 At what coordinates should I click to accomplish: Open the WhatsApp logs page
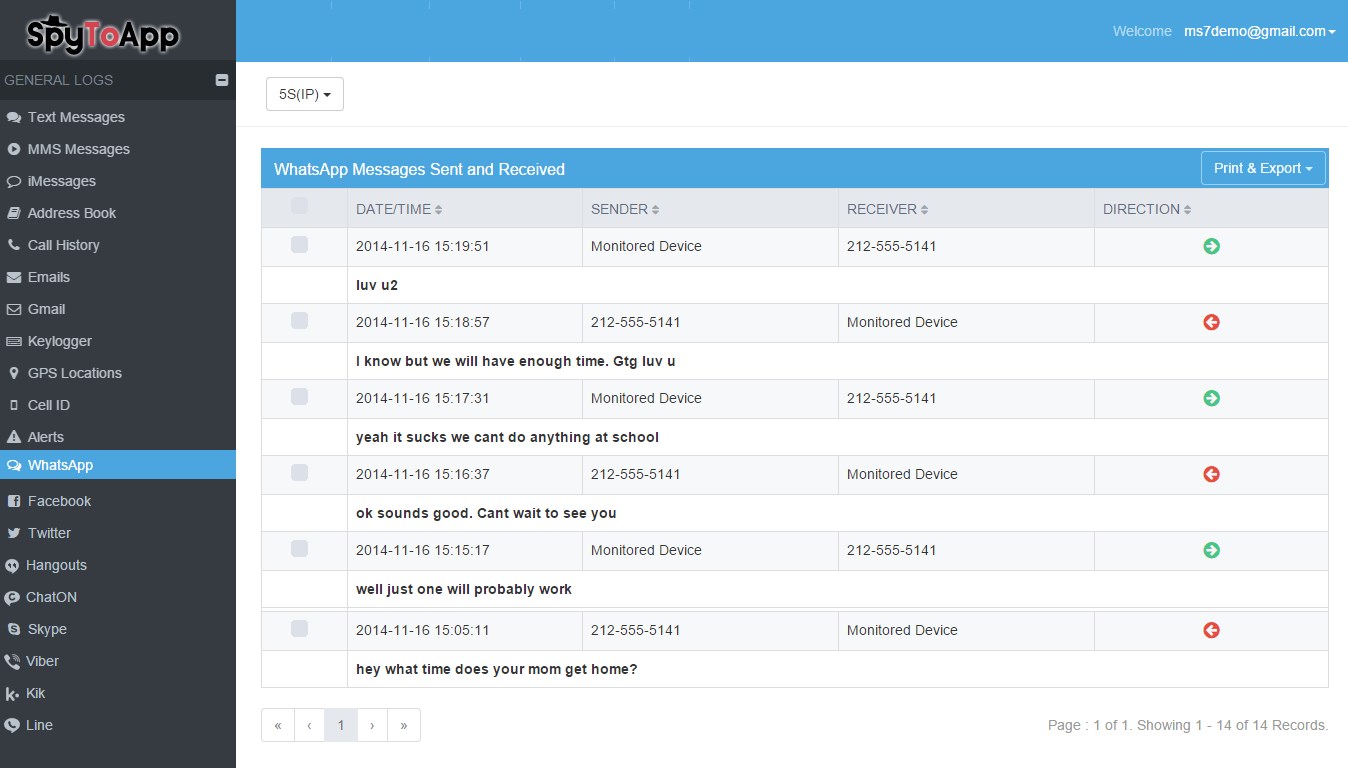(118, 465)
